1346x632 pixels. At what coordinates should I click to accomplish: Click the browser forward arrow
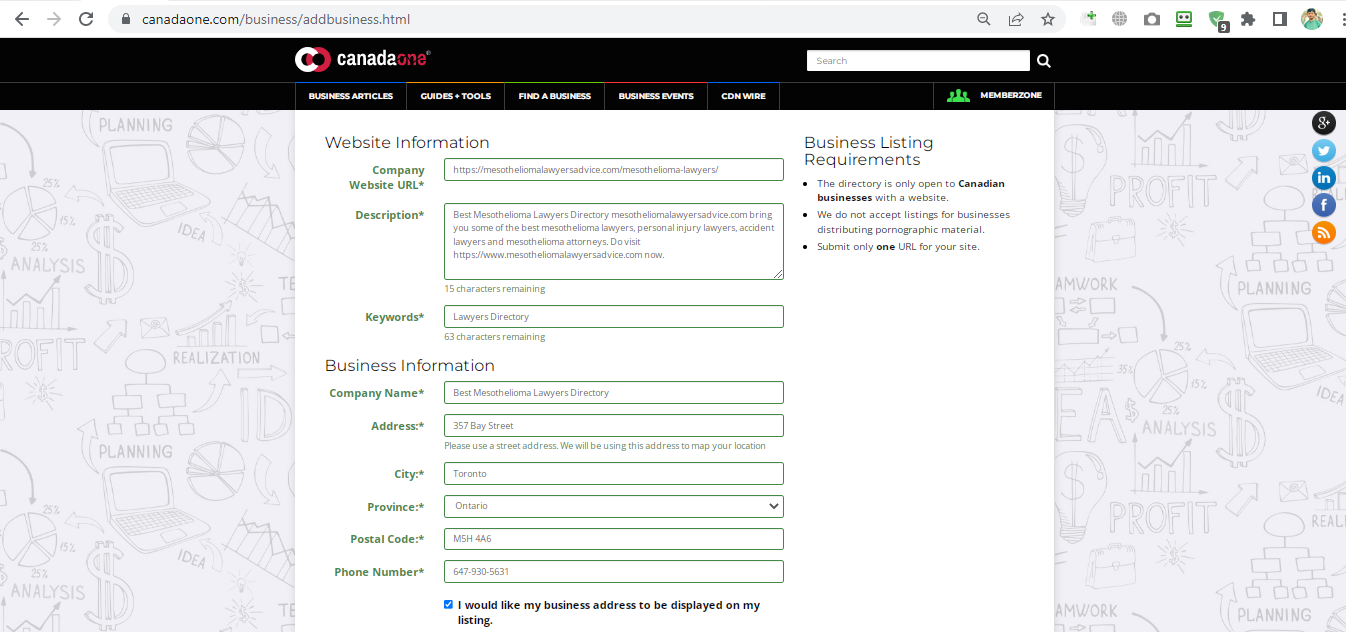coord(54,19)
